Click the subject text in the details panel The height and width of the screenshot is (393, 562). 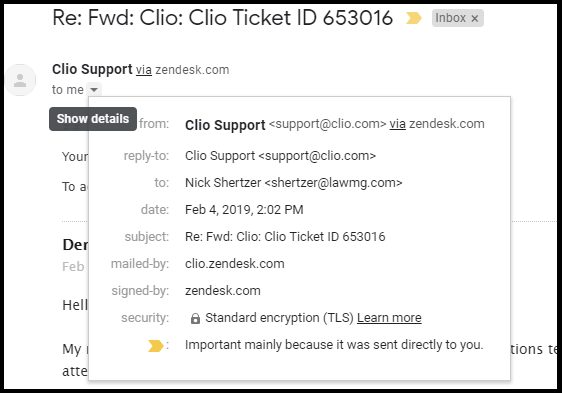click(285, 237)
